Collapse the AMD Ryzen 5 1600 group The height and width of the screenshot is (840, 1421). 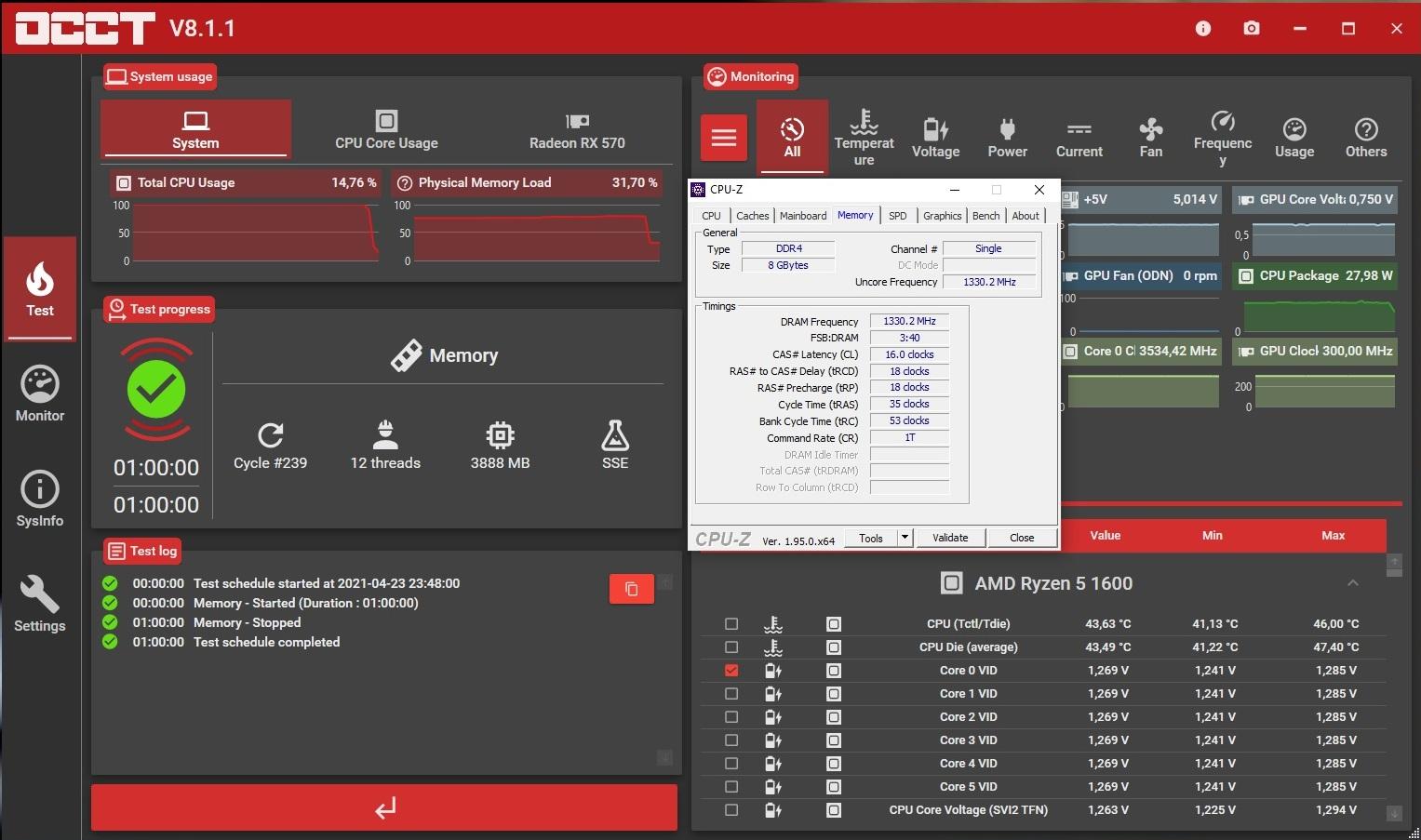tap(1353, 583)
